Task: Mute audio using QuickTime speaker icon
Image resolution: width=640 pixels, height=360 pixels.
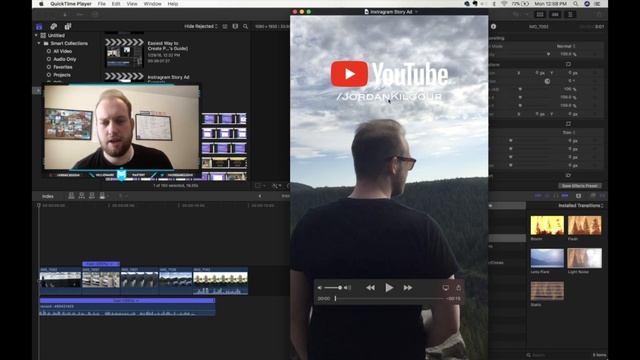Action: click(x=320, y=288)
